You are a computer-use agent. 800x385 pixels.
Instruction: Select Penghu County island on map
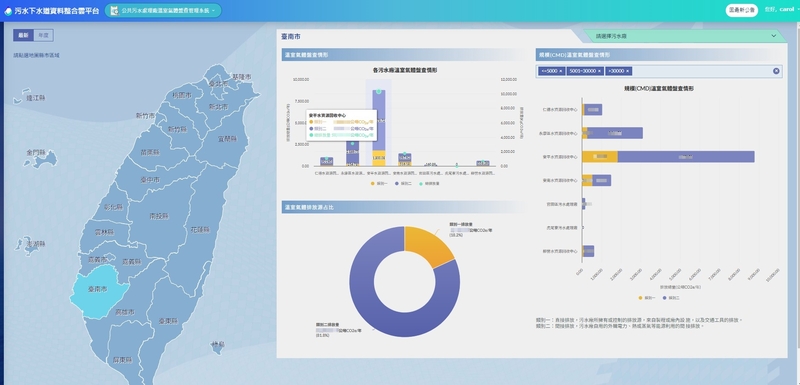click(x=28, y=245)
